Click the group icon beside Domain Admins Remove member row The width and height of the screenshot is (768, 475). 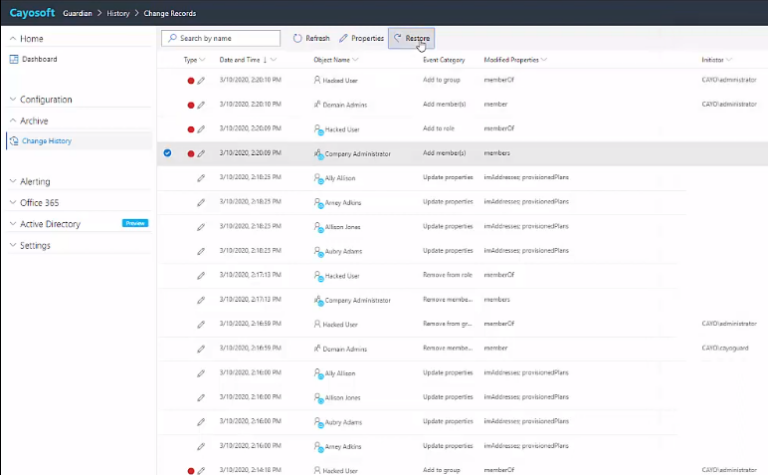coord(318,349)
